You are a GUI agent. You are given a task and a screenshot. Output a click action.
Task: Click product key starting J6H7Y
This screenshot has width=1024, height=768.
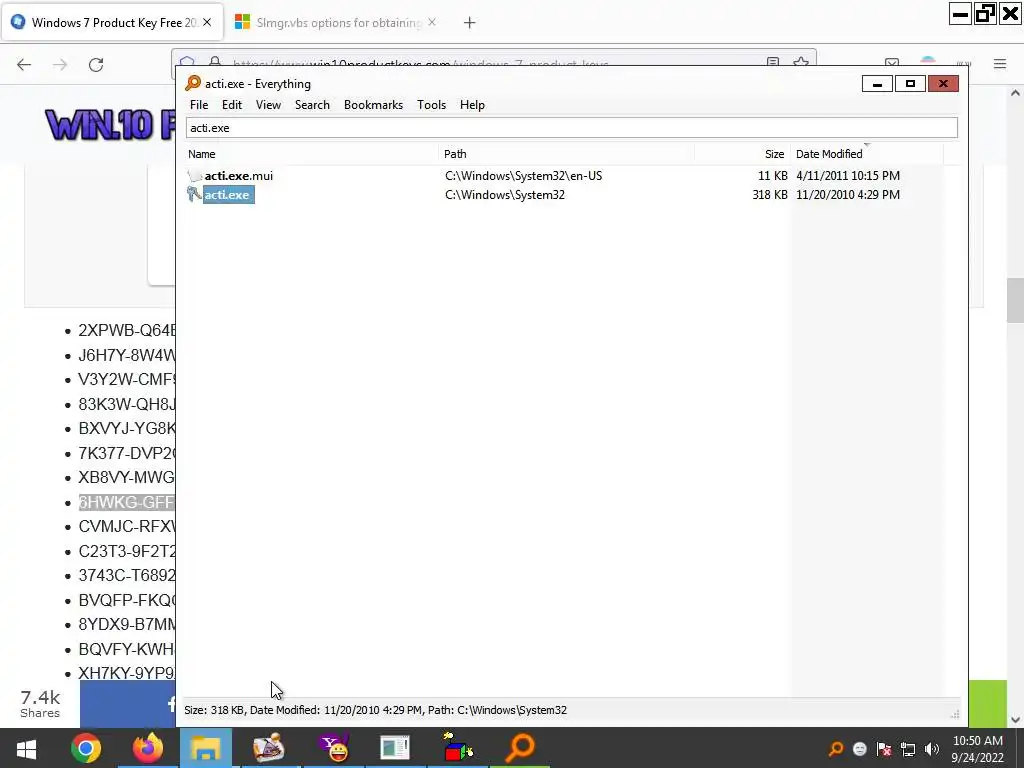[x=127, y=355]
